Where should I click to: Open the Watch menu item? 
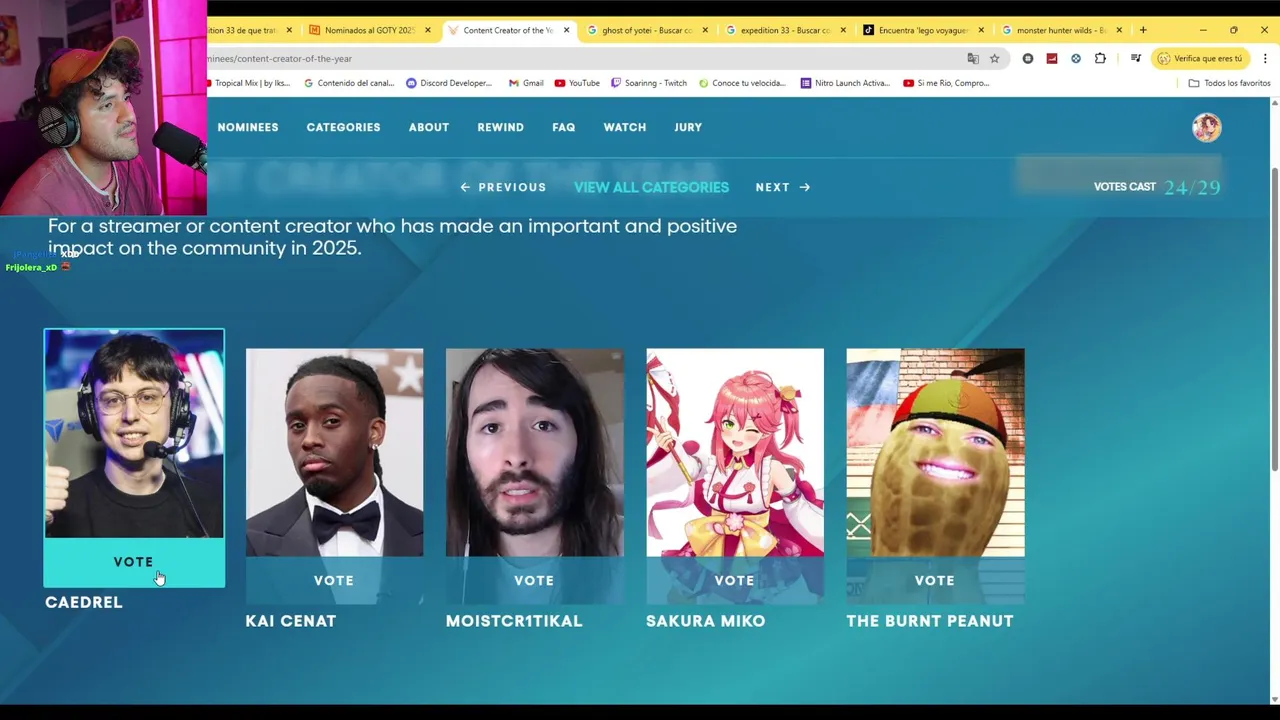(x=625, y=127)
